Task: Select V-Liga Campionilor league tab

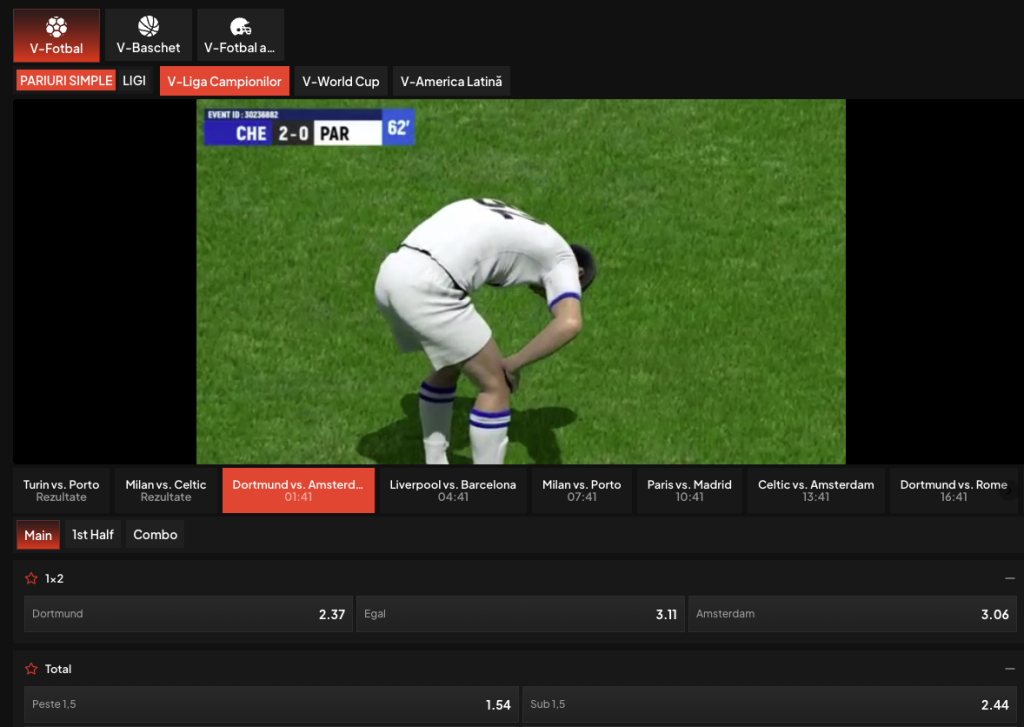Action: click(x=224, y=81)
